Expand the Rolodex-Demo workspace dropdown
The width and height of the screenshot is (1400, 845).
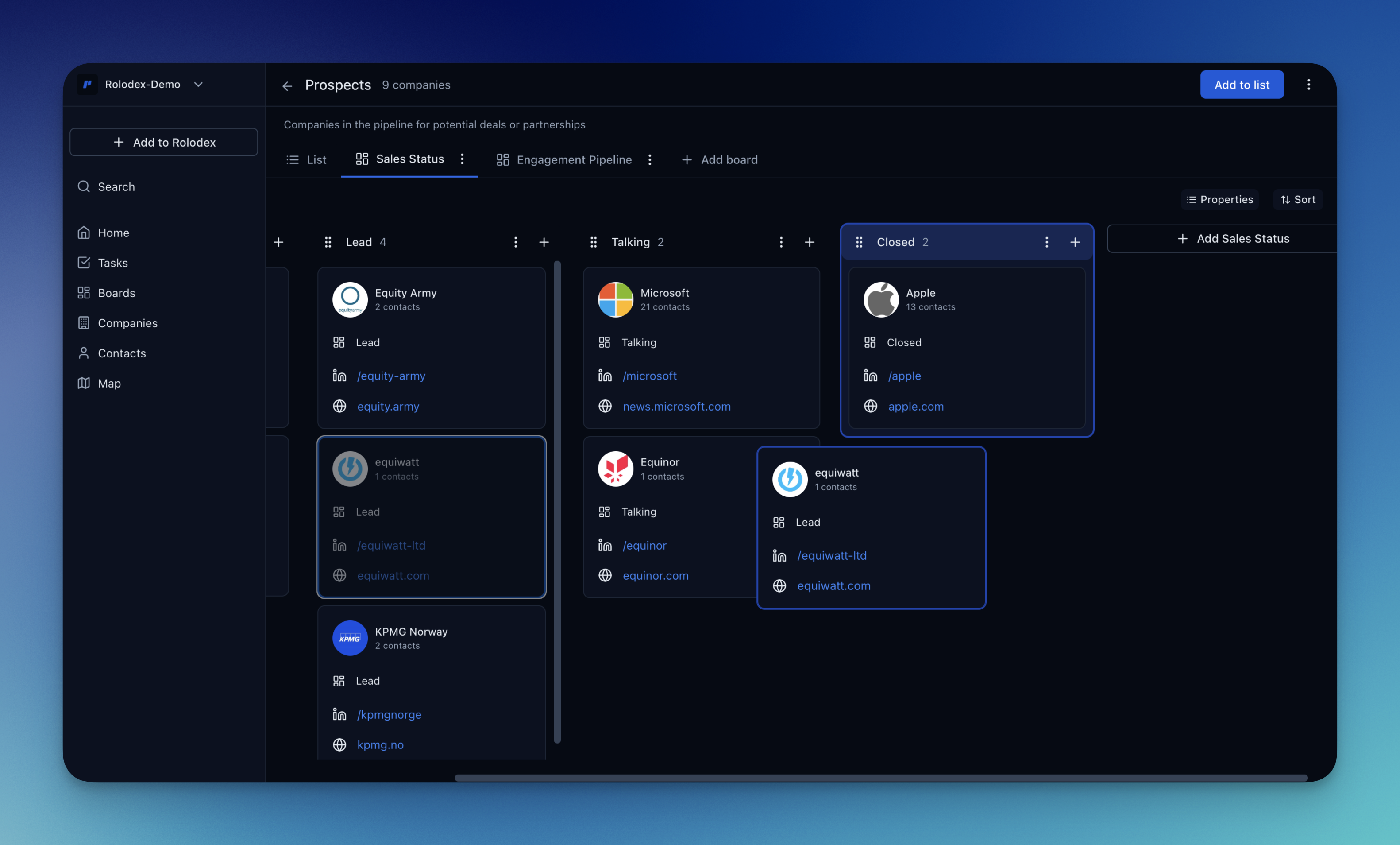[198, 84]
